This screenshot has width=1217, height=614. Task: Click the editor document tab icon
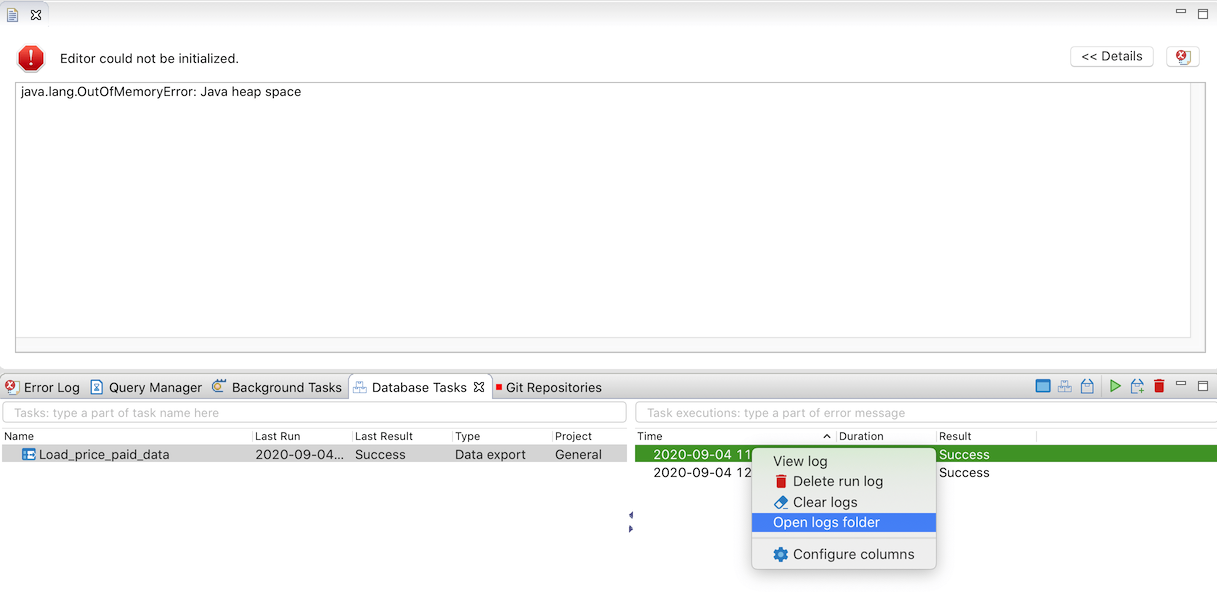(12, 15)
